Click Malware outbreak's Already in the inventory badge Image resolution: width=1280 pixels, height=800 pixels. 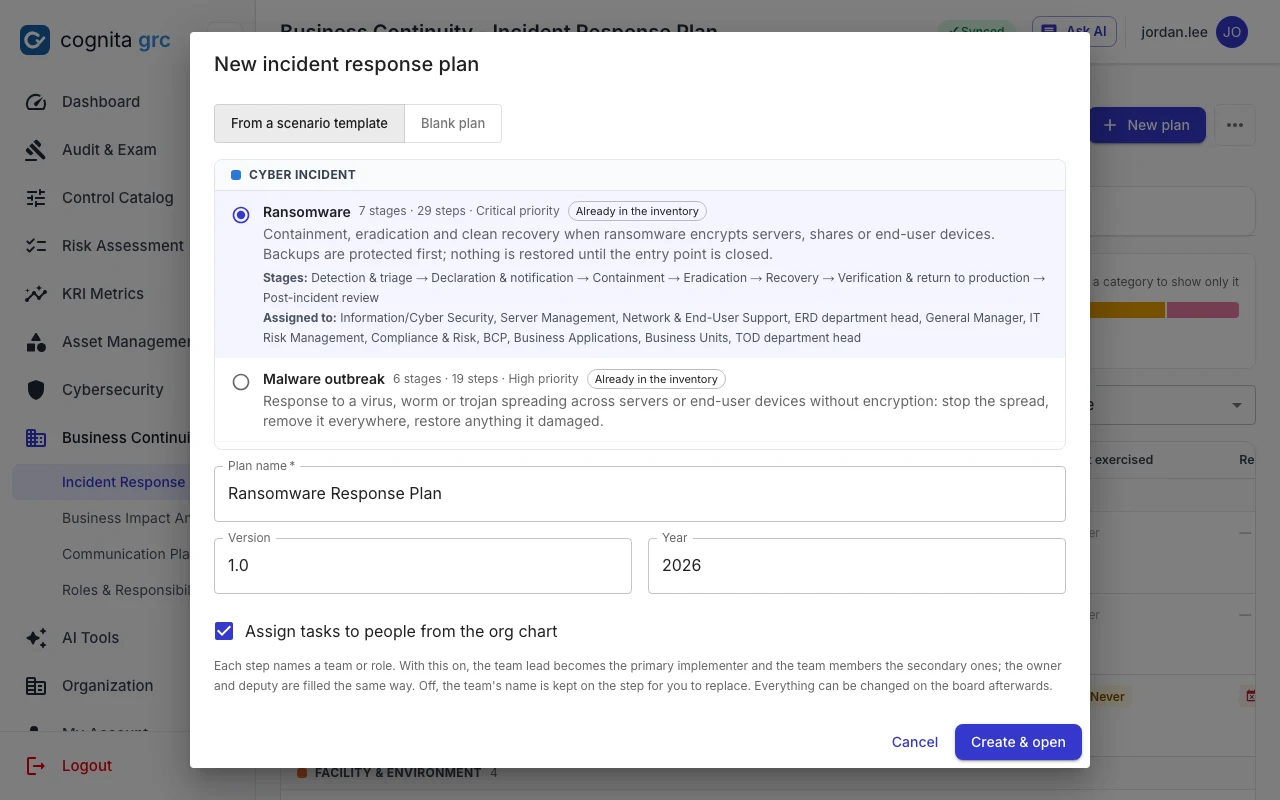(x=656, y=379)
